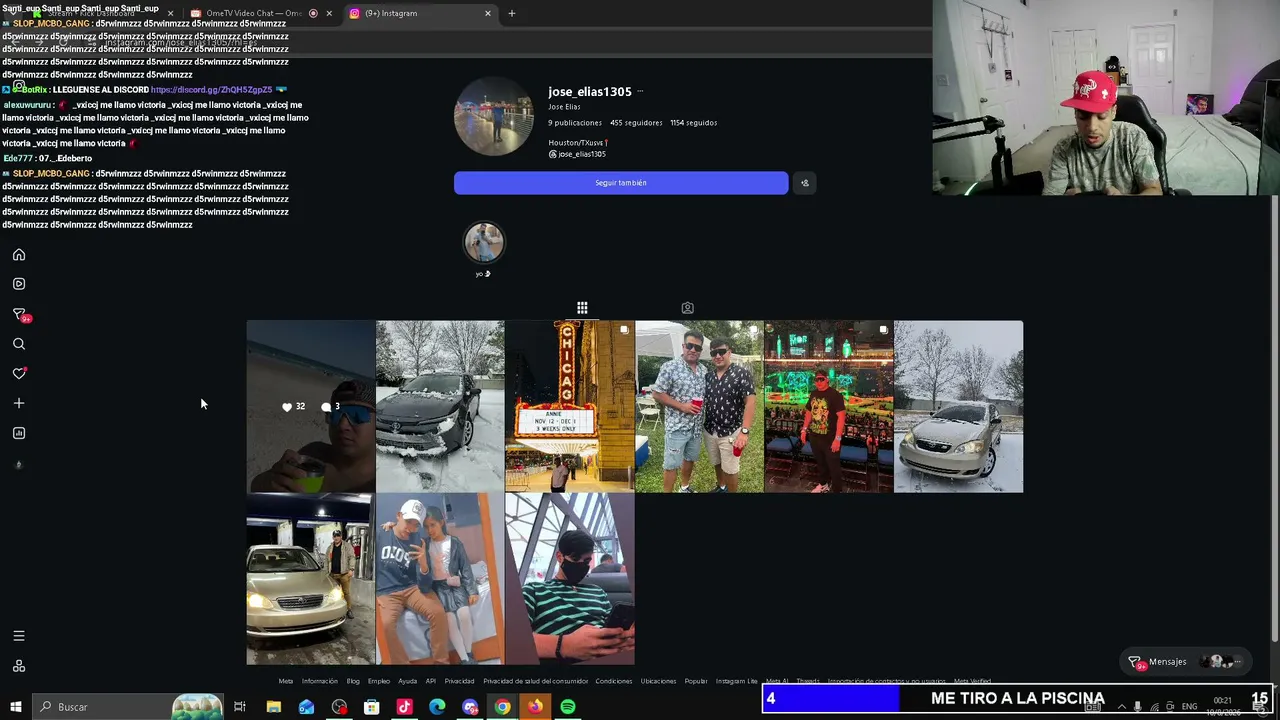1280x720 pixels.
Task: Open the Privacidad footer link
Action: click(460, 681)
